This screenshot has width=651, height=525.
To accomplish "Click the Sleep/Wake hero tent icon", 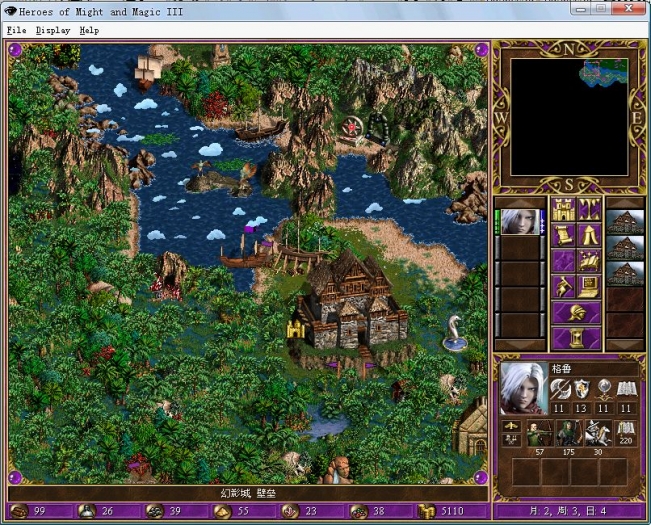I will click(590, 235).
